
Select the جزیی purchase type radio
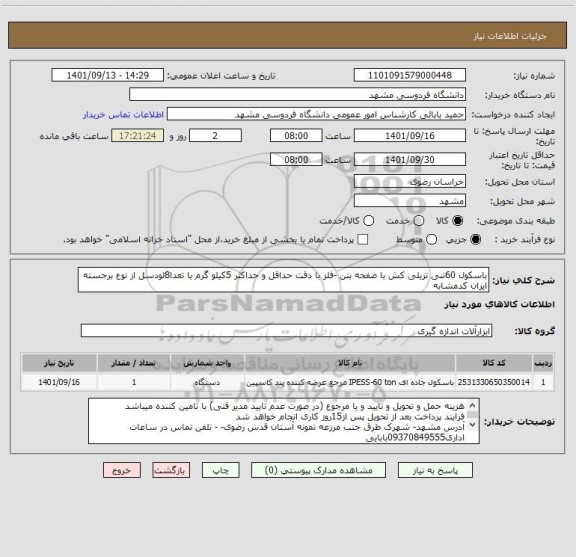point(475,240)
